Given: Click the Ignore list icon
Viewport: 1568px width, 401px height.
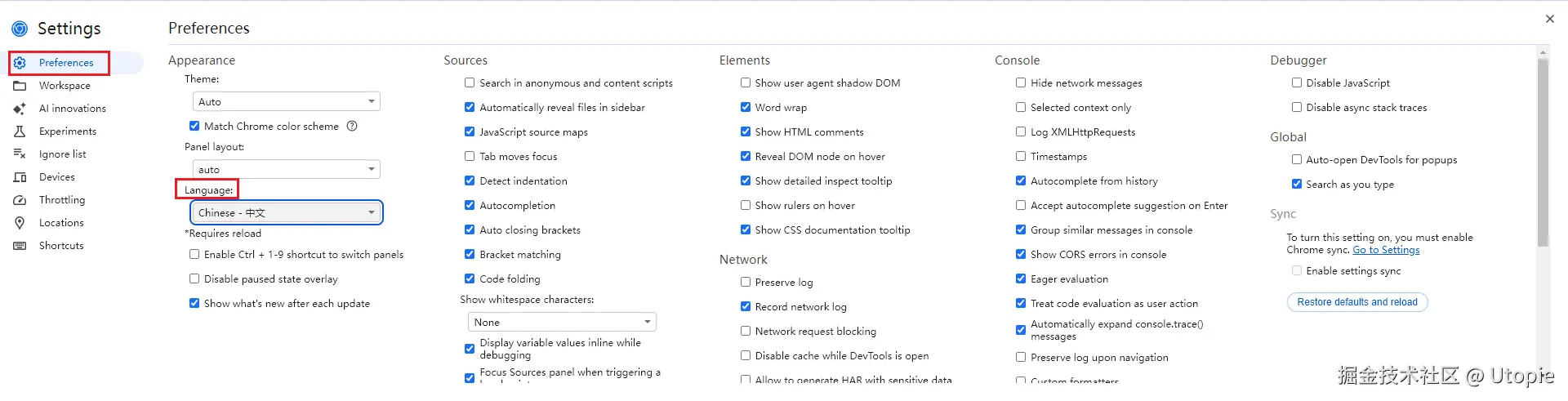Looking at the screenshot, I should coord(20,154).
